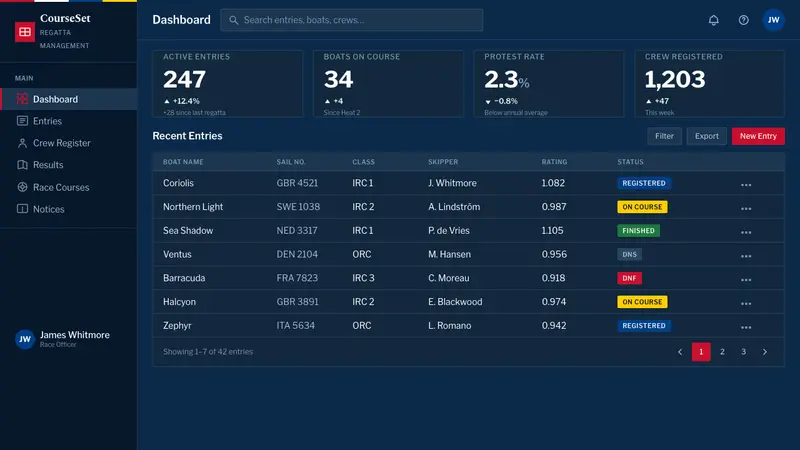Sort by Boat Name column header

coord(183,162)
